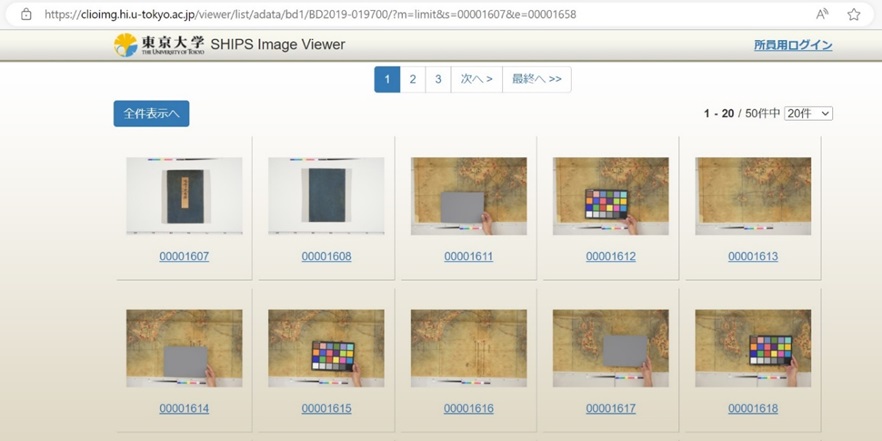Jump to last page with 最終へ >>
Viewport: 882px width, 441px height.
[537, 80]
